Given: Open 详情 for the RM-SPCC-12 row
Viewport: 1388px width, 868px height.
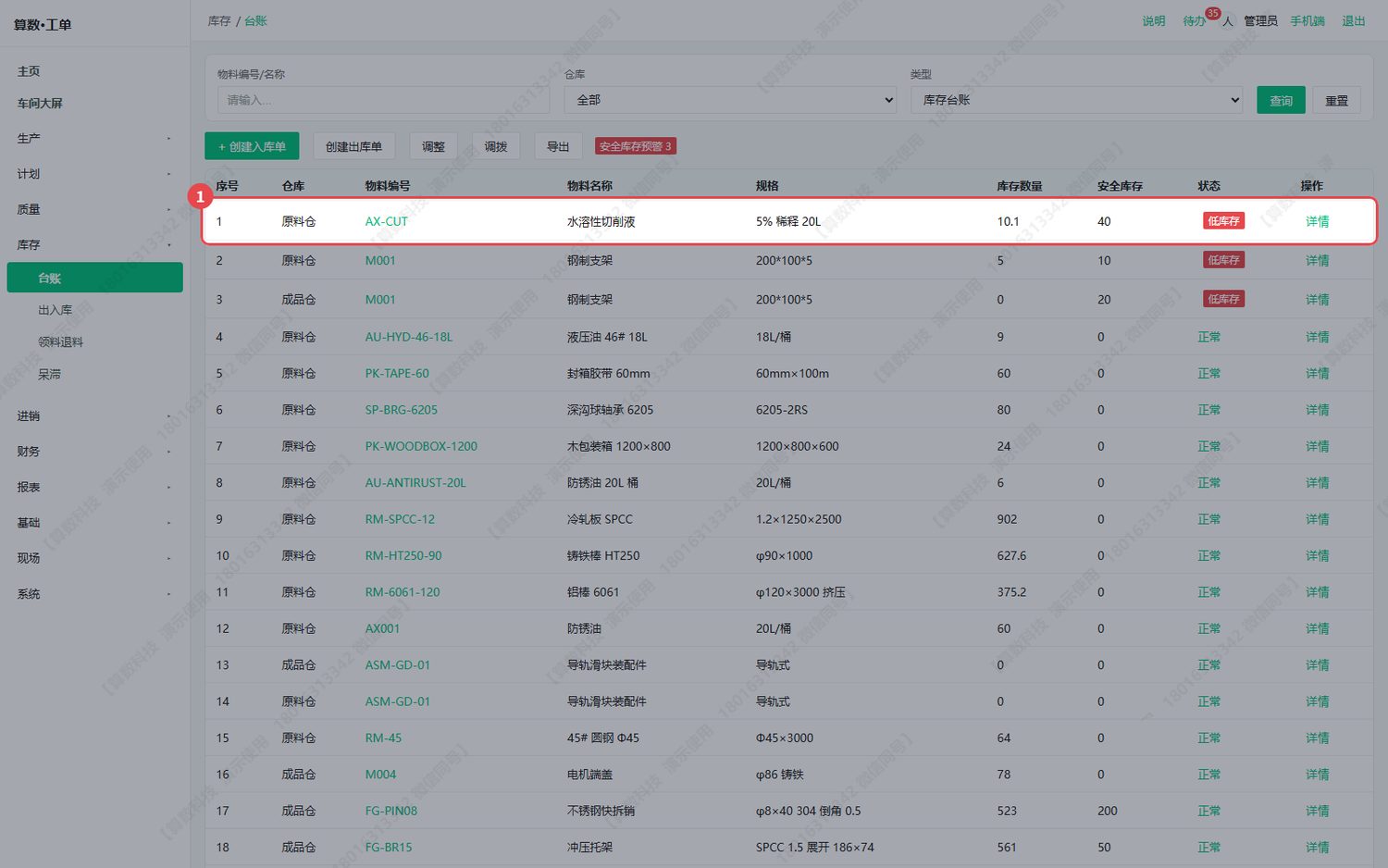Looking at the screenshot, I should 1317,519.
